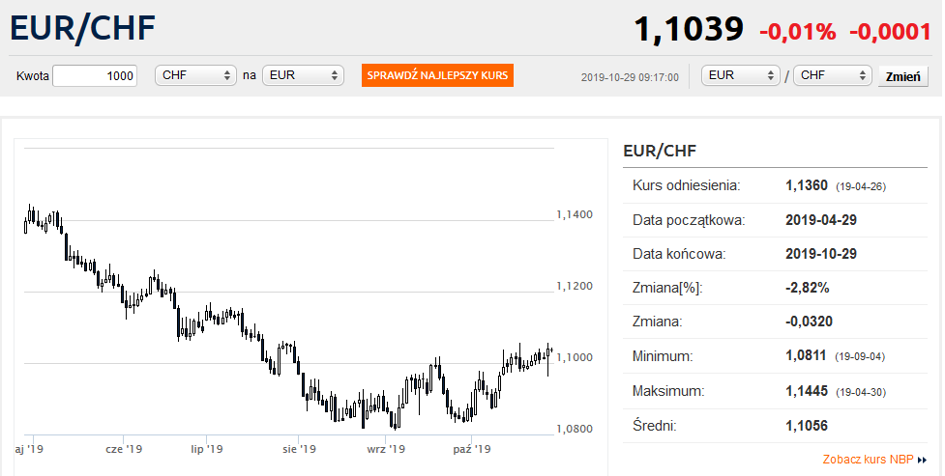Click the cze '19 marker on chart axis
The height and width of the screenshot is (476, 945).
[x=124, y=449]
